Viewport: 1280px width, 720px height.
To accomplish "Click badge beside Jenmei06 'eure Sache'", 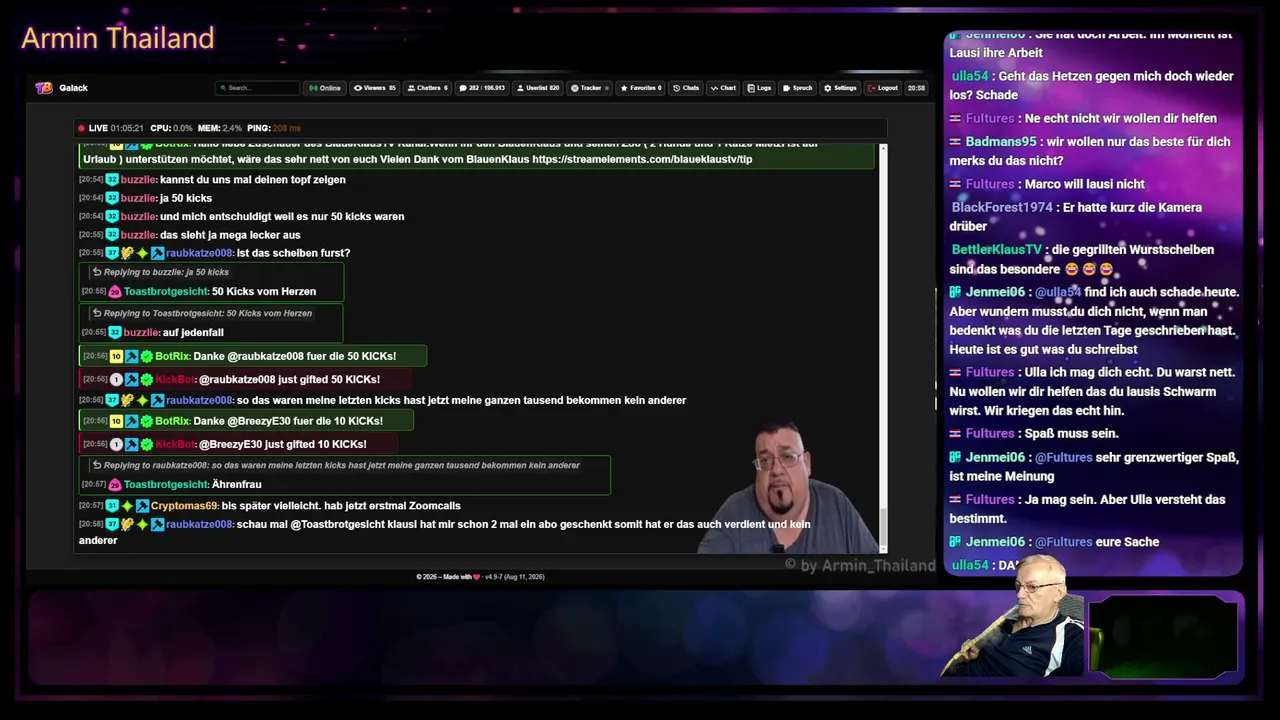I will tap(955, 542).
